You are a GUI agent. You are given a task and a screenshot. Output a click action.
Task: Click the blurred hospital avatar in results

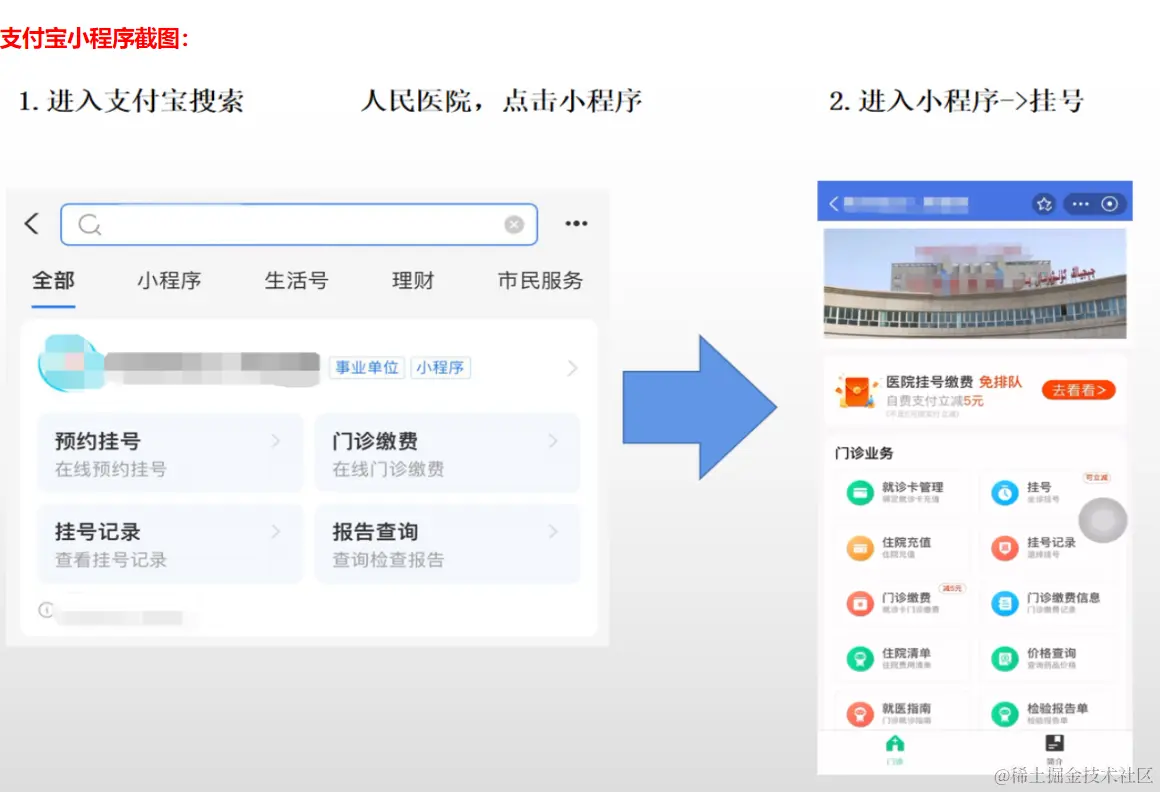coord(71,363)
